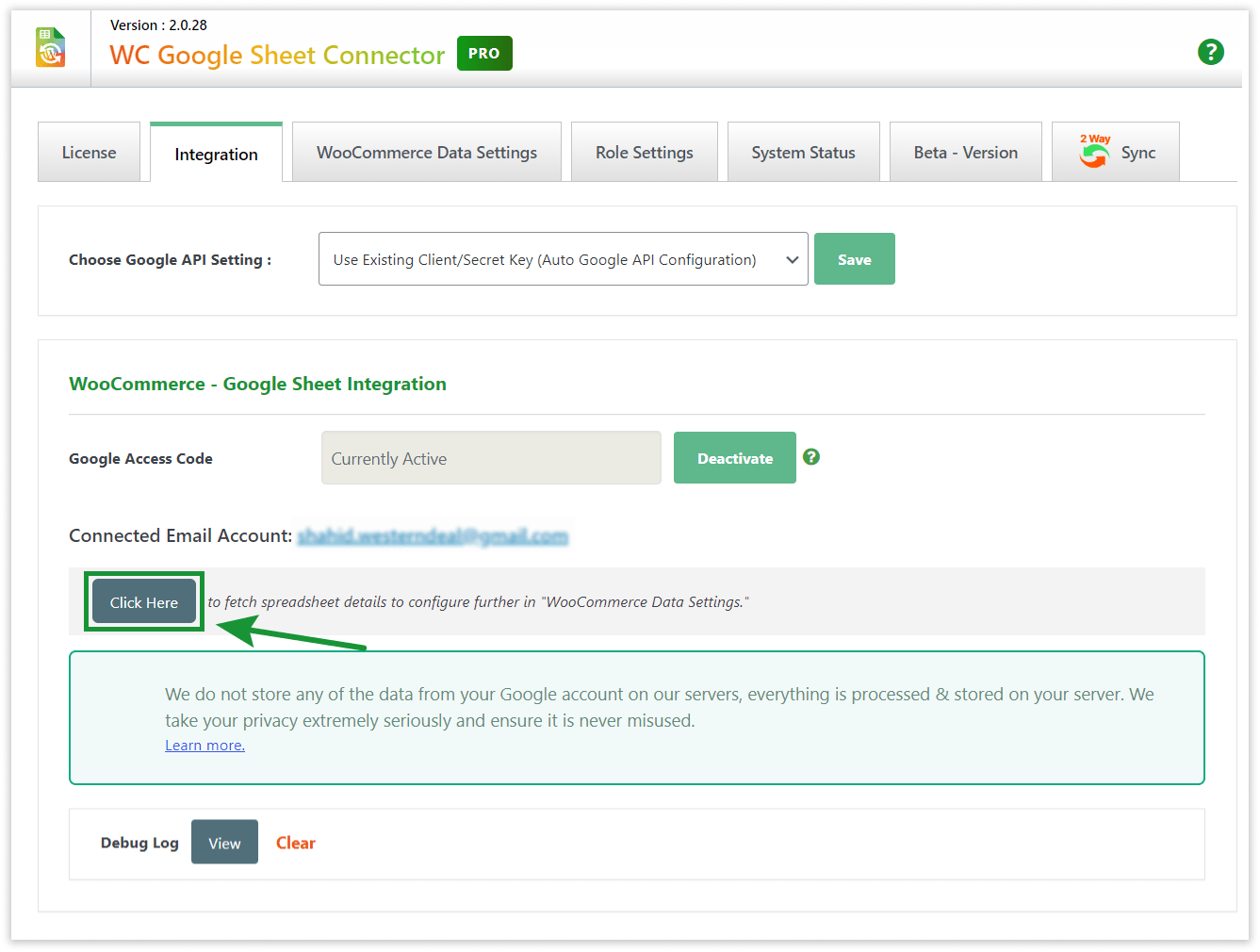Open the Learn more privacy link
1260x952 pixels.
tap(204, 745)
